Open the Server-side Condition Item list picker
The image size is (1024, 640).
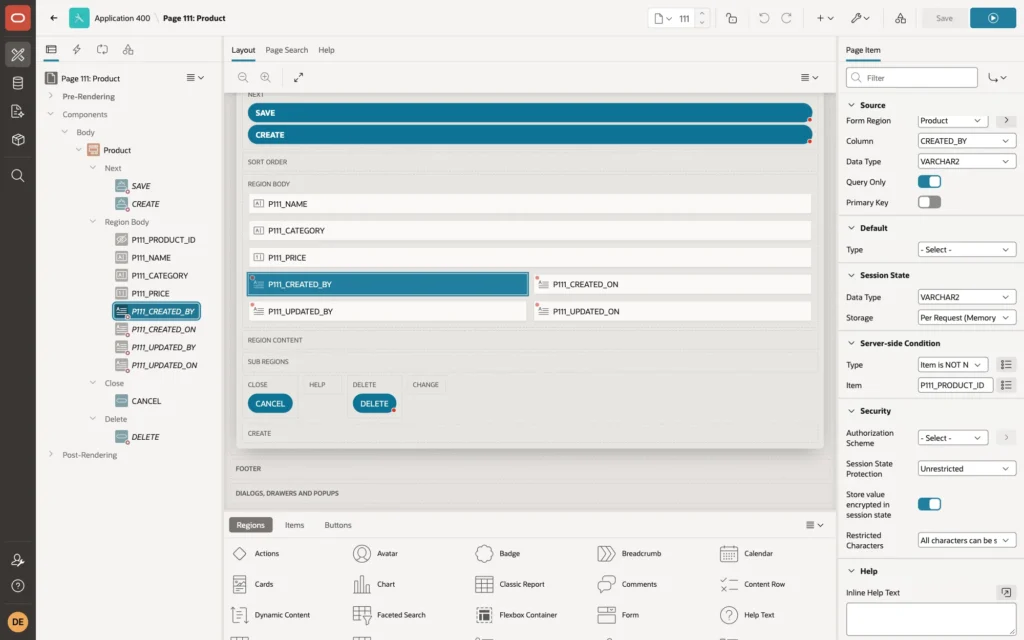pos(1006,385)
